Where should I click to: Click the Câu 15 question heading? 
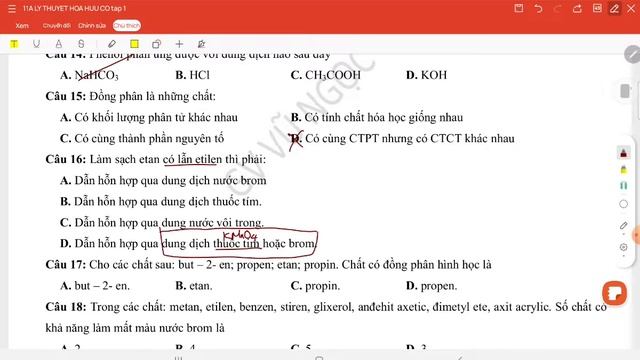coord(131,96)
